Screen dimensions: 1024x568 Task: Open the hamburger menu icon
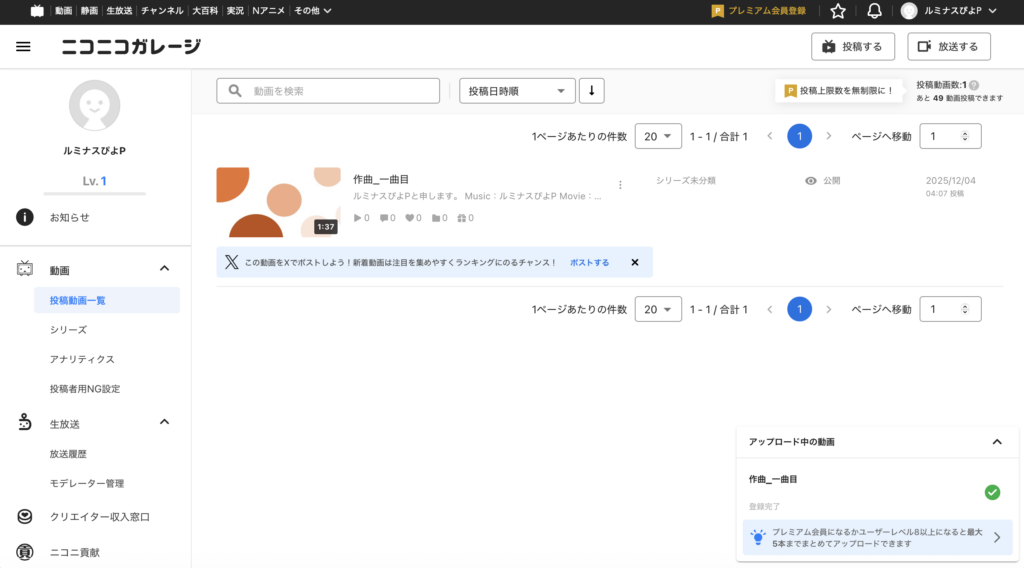(x=24, y=47)
